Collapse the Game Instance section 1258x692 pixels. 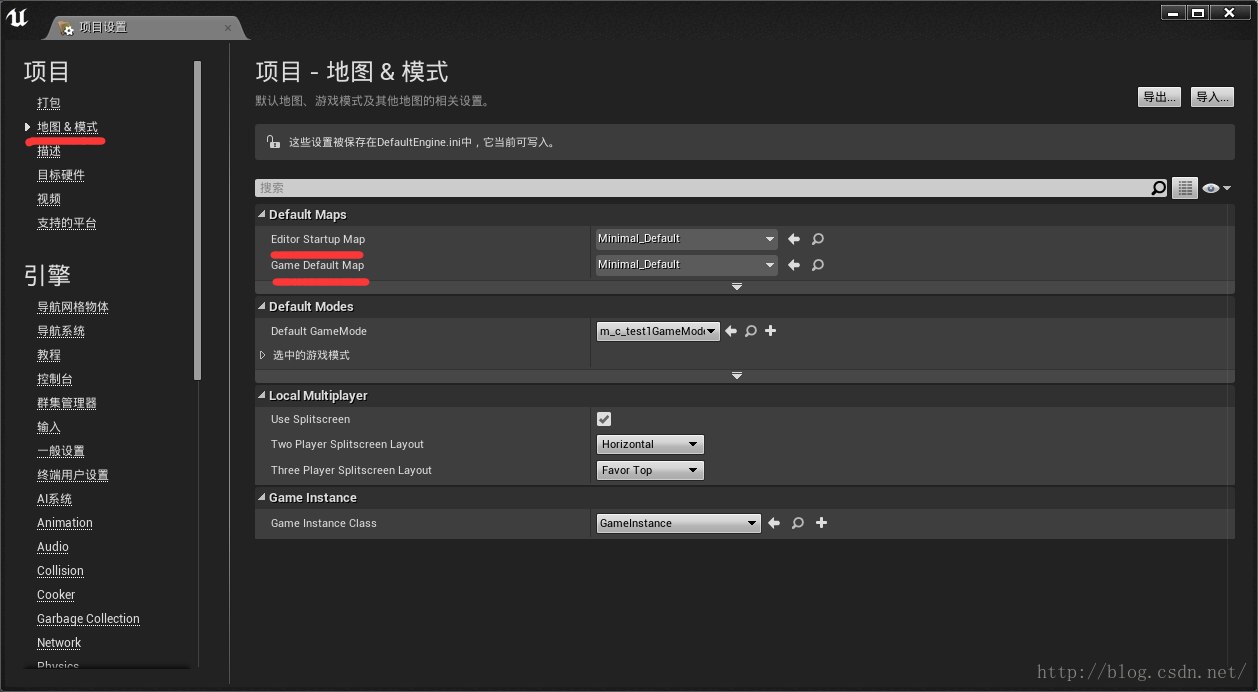point(262,498)
